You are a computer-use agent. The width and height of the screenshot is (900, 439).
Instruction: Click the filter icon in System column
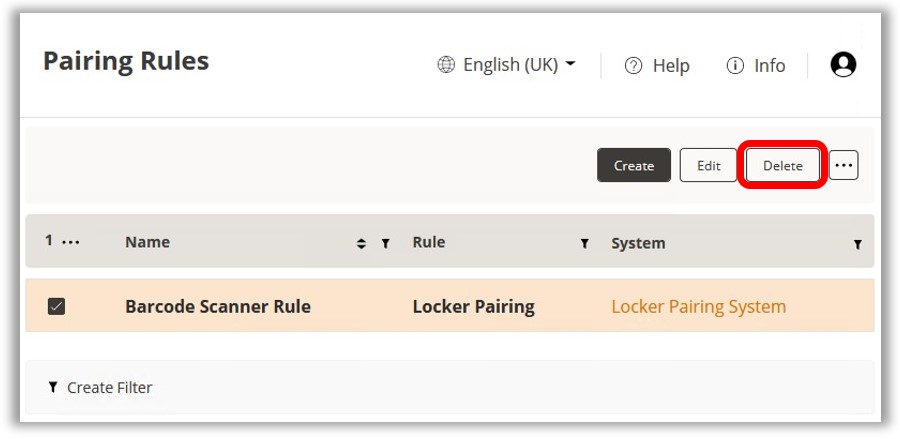(x=857, y=244)
